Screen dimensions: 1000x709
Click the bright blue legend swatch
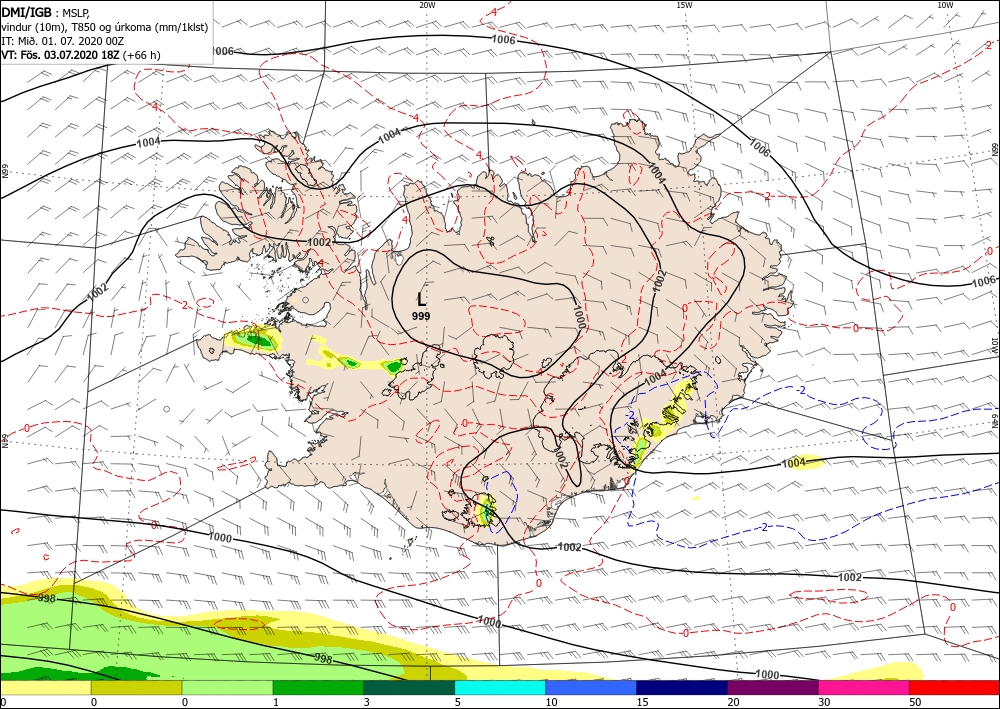[591, 687]
